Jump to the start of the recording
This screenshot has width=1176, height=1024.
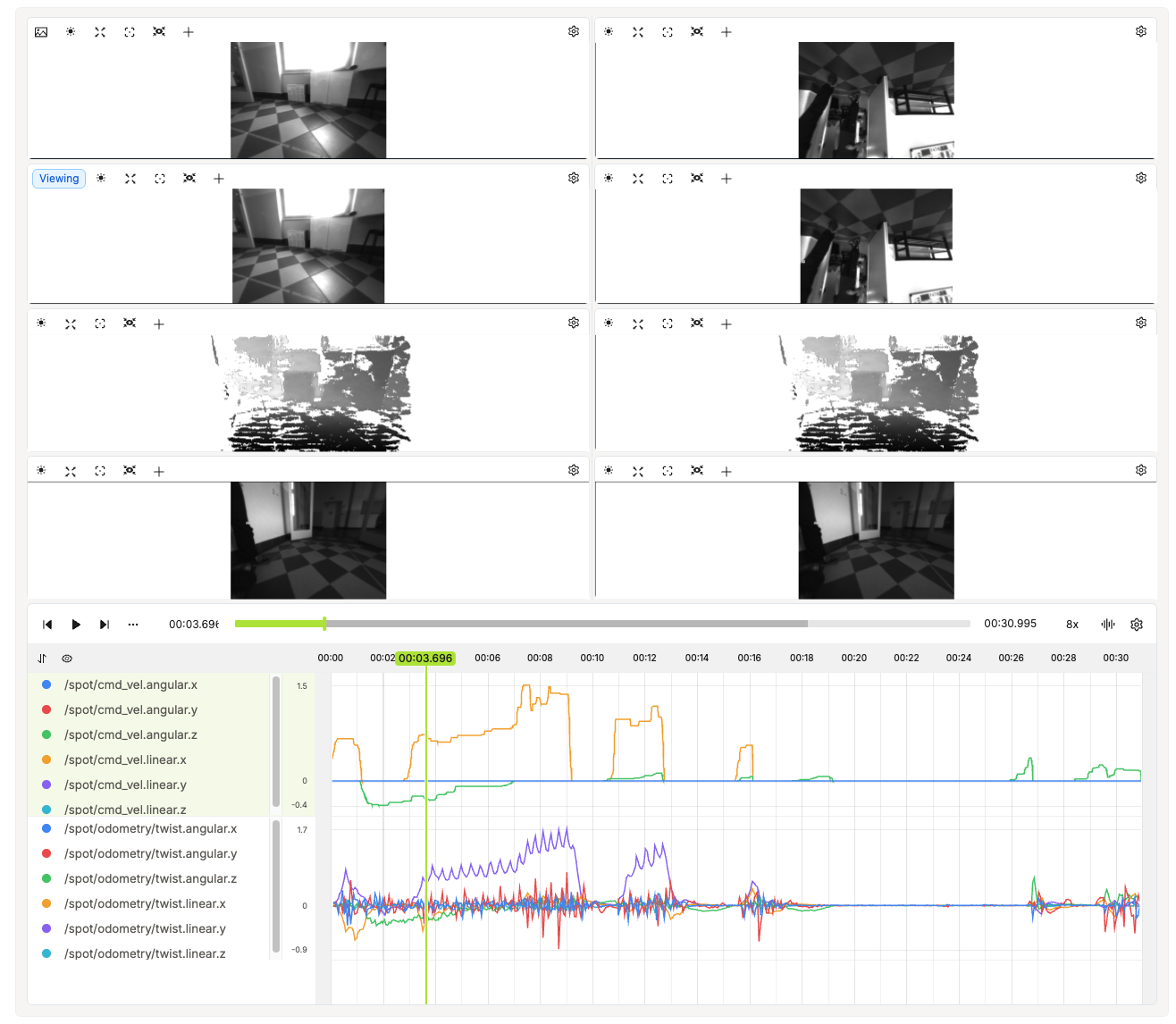click(x=47, y=625)
